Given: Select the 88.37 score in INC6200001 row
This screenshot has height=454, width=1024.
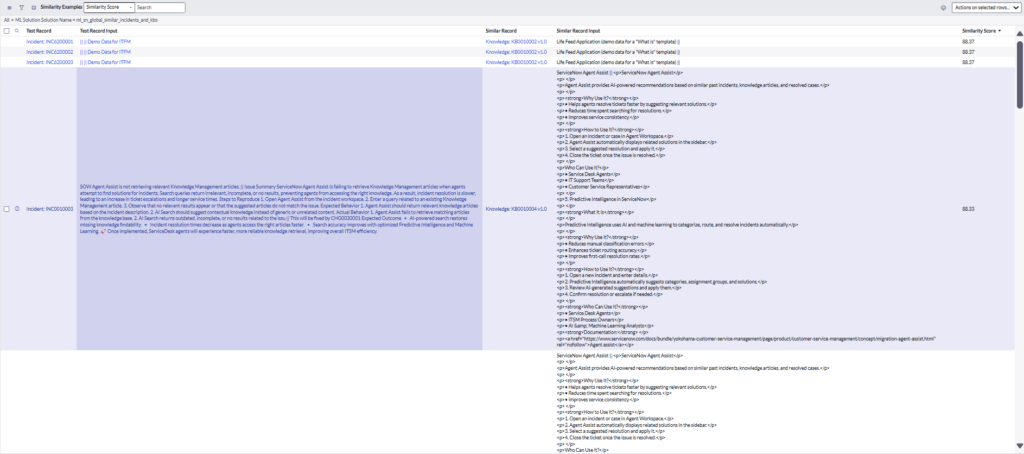Looking at the screenshot, I should coord(968,41).
